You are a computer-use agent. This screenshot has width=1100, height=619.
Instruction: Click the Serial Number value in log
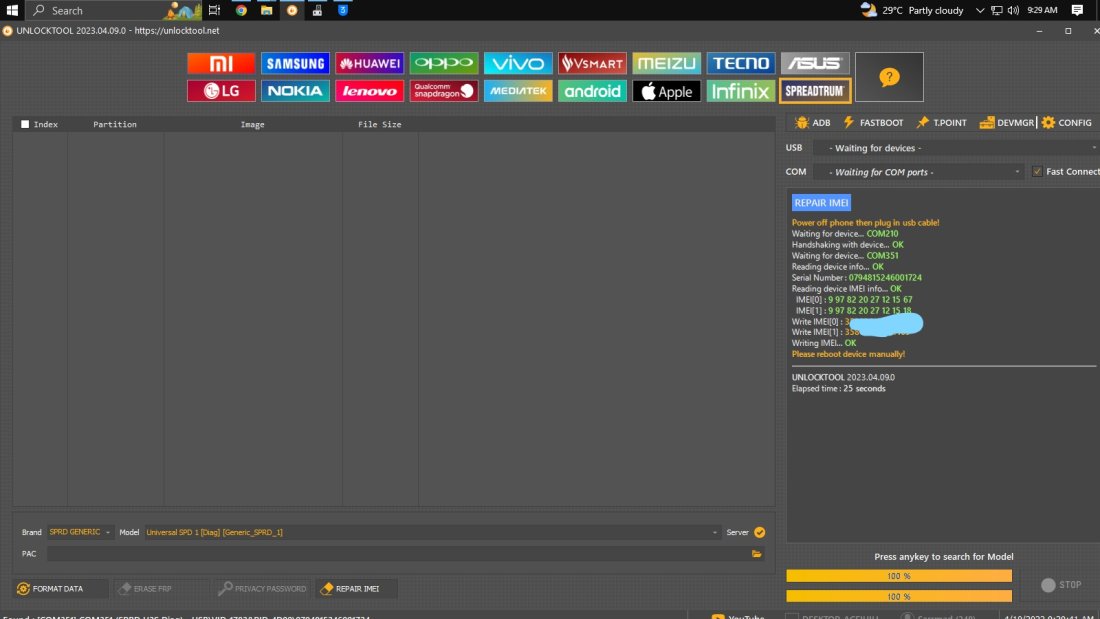tap(885, 278)
